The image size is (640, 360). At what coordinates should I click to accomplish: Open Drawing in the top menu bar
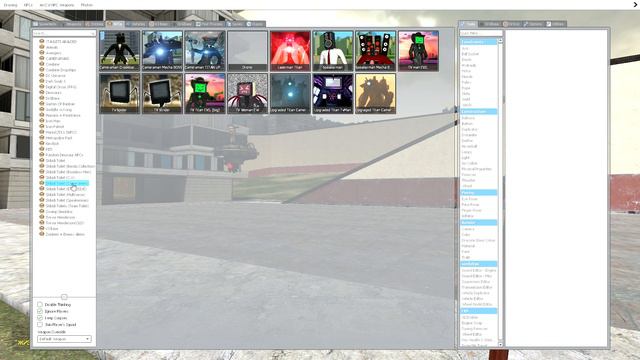[x=10, y=5]
